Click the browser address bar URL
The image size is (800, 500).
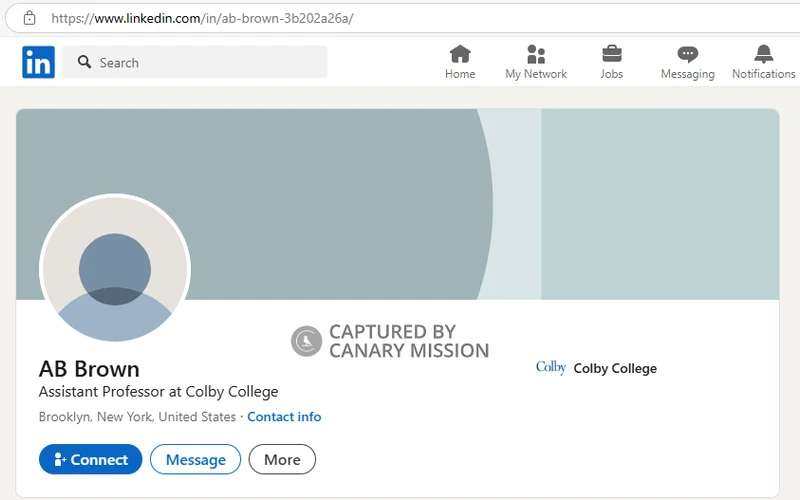(x=202, y=18)
